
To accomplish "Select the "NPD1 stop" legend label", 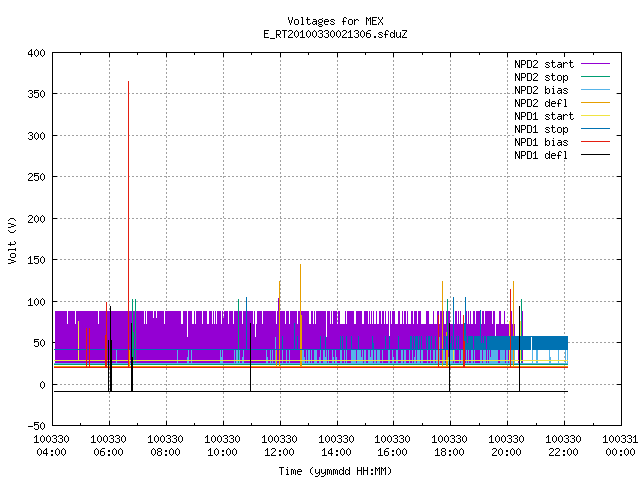I will (x=541, y=129).
